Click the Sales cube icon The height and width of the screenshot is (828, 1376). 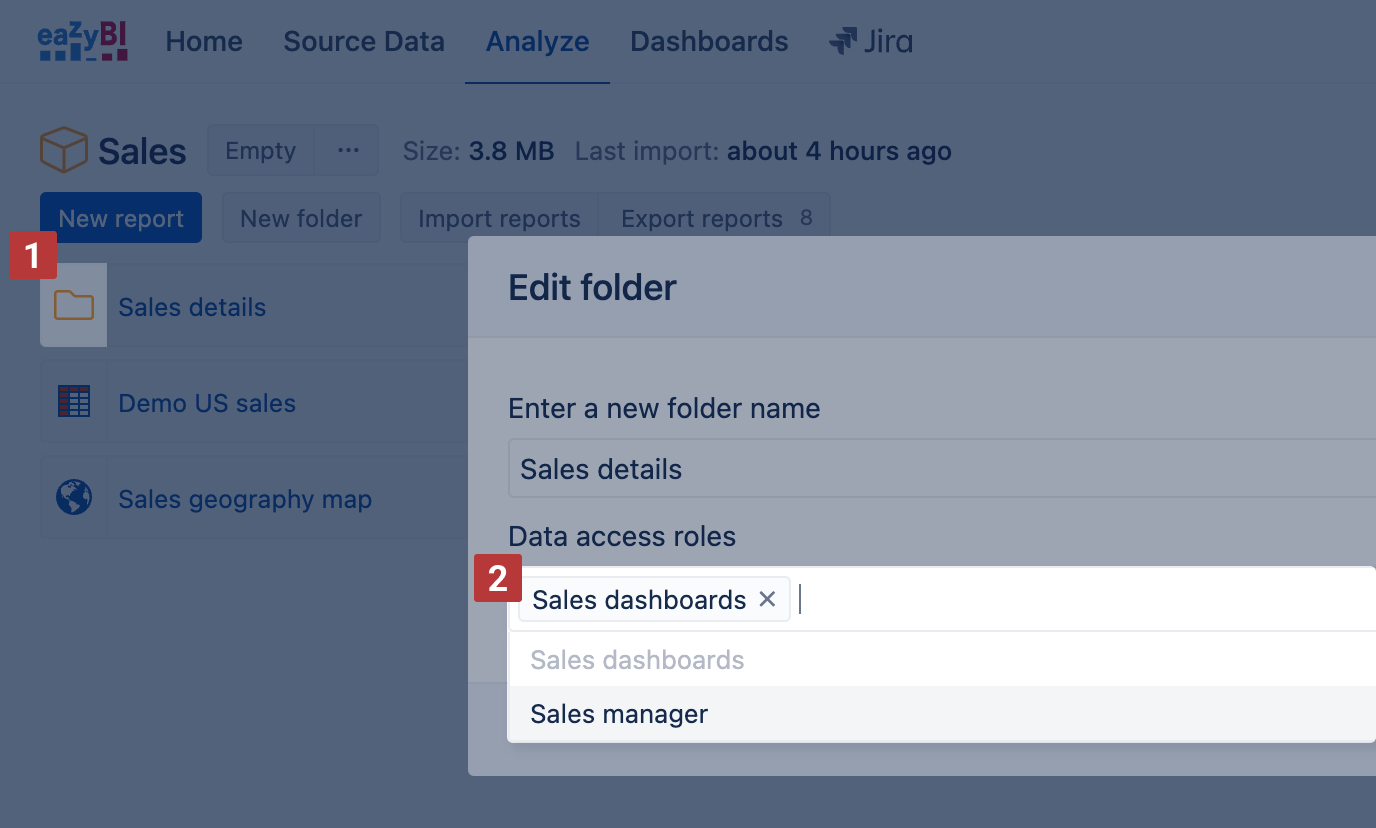pyautogui.click(x=63, y=151)
